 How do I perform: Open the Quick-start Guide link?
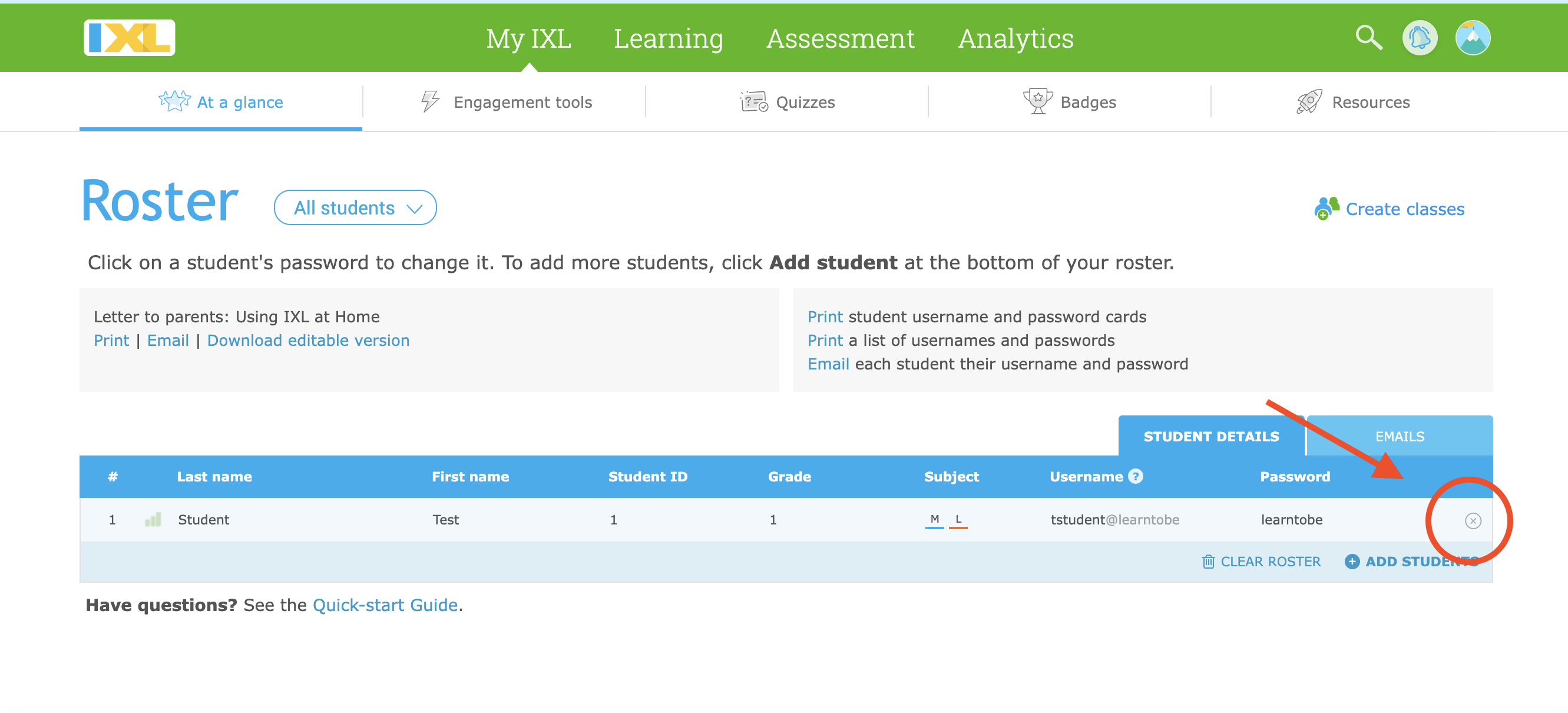[x=385, y=605]
